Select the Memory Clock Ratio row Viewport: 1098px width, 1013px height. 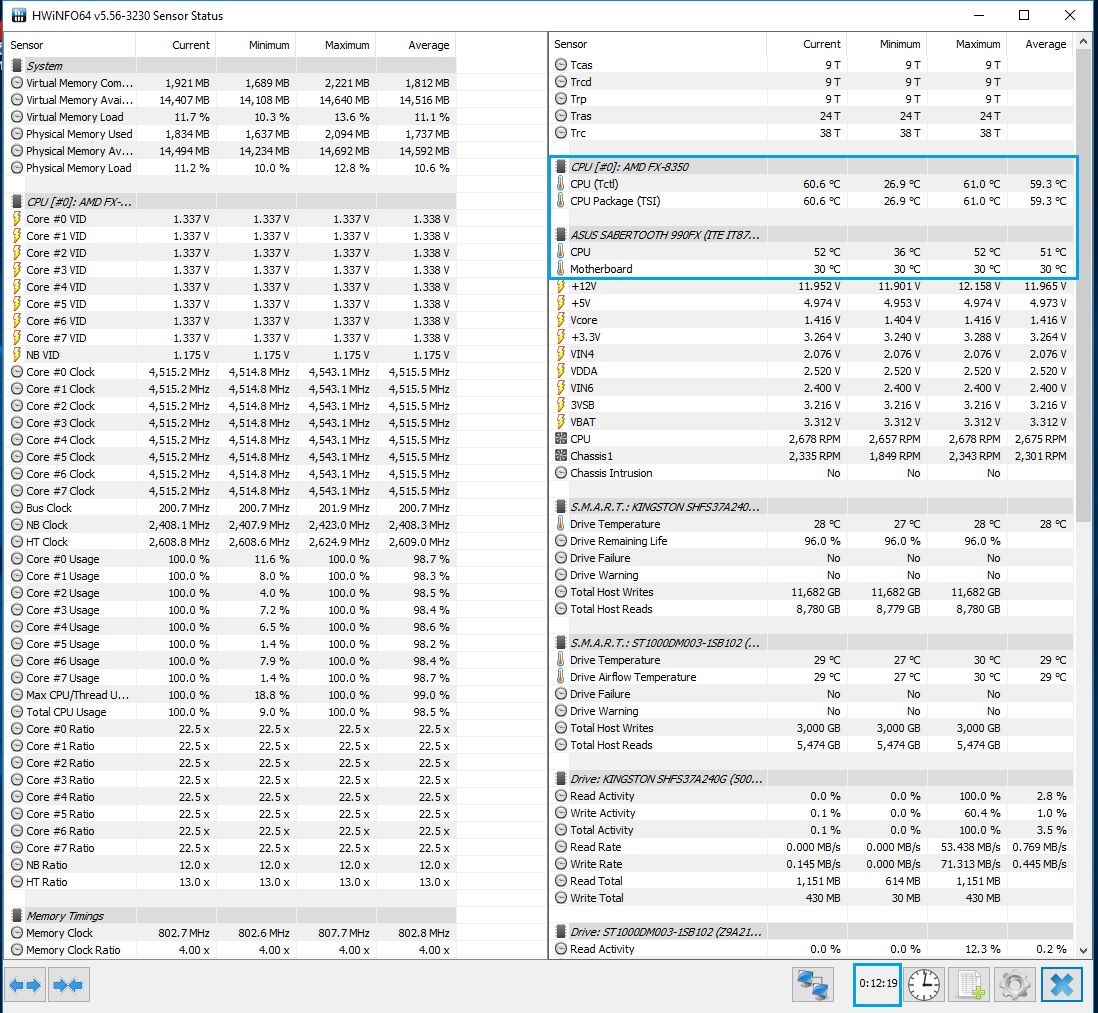click(233, 950)
